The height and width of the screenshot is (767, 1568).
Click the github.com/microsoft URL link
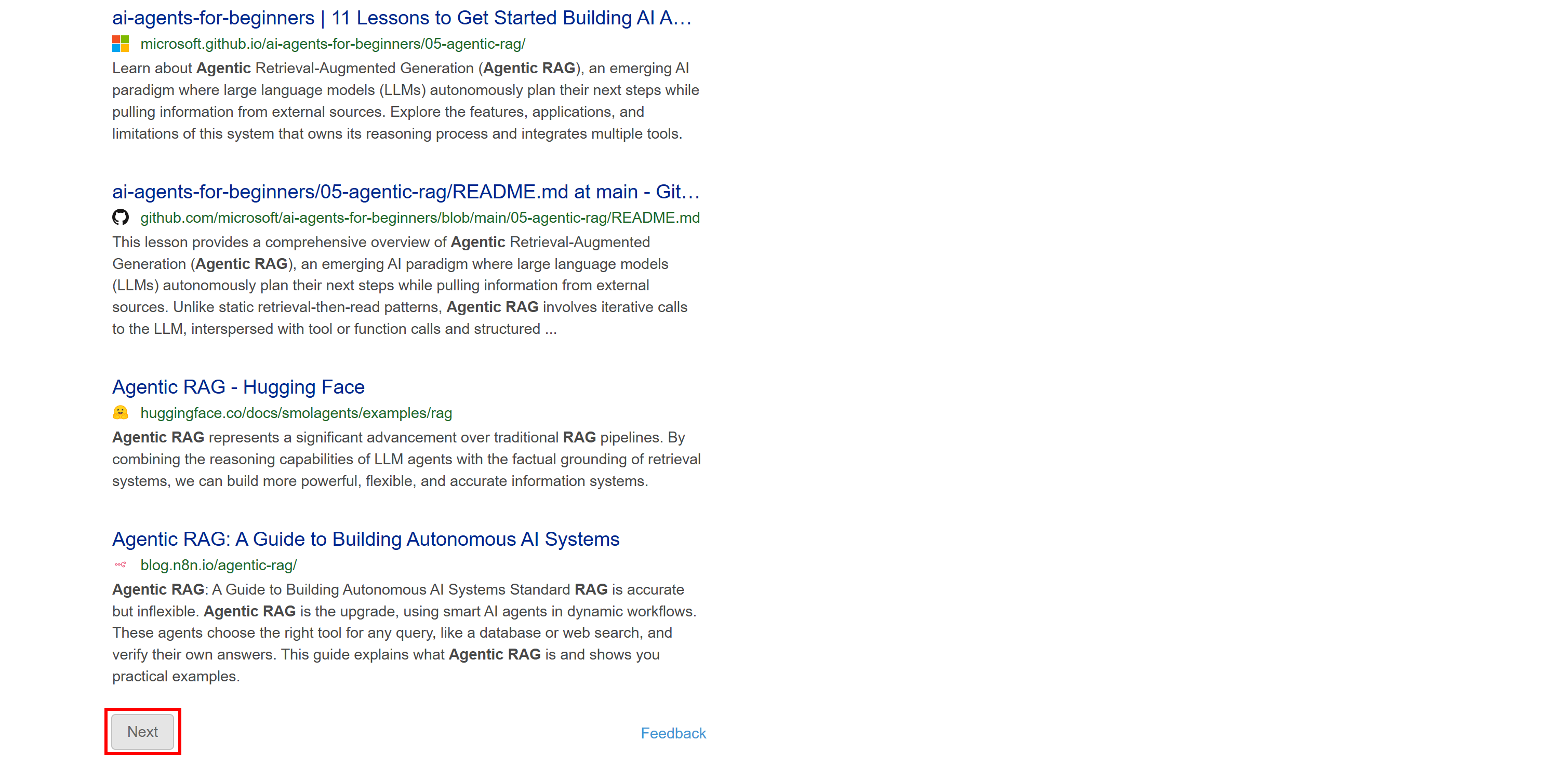pyautogui.click(x=419, y=218)
